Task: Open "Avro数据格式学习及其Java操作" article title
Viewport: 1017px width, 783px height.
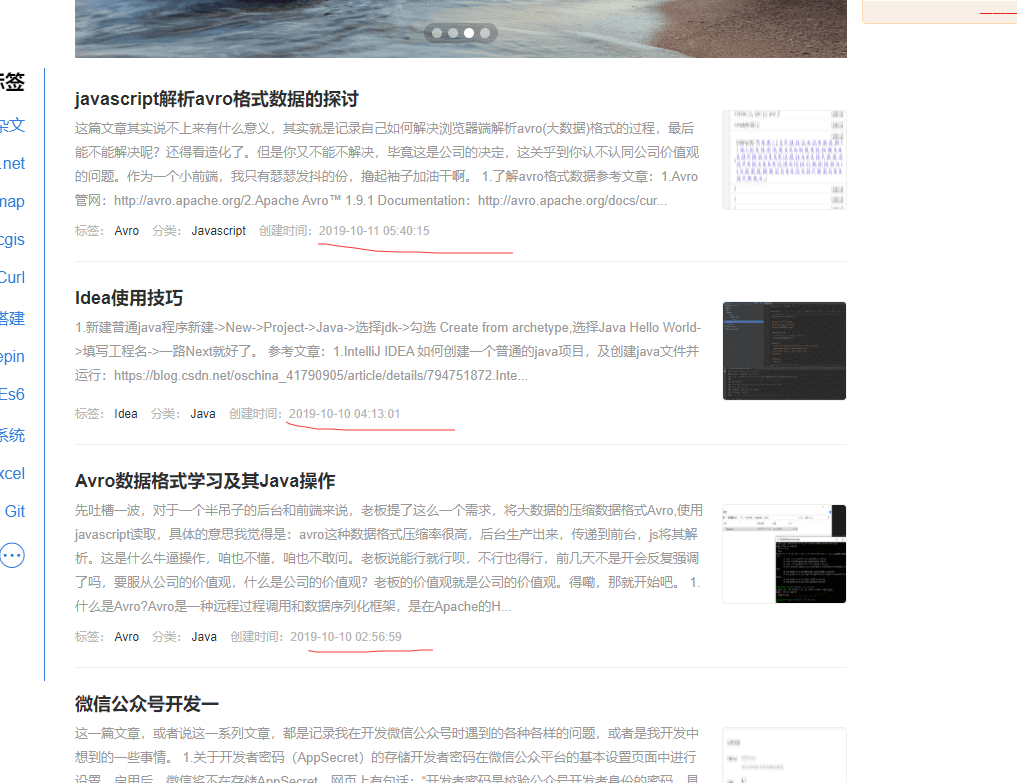Action: point(205,481)
